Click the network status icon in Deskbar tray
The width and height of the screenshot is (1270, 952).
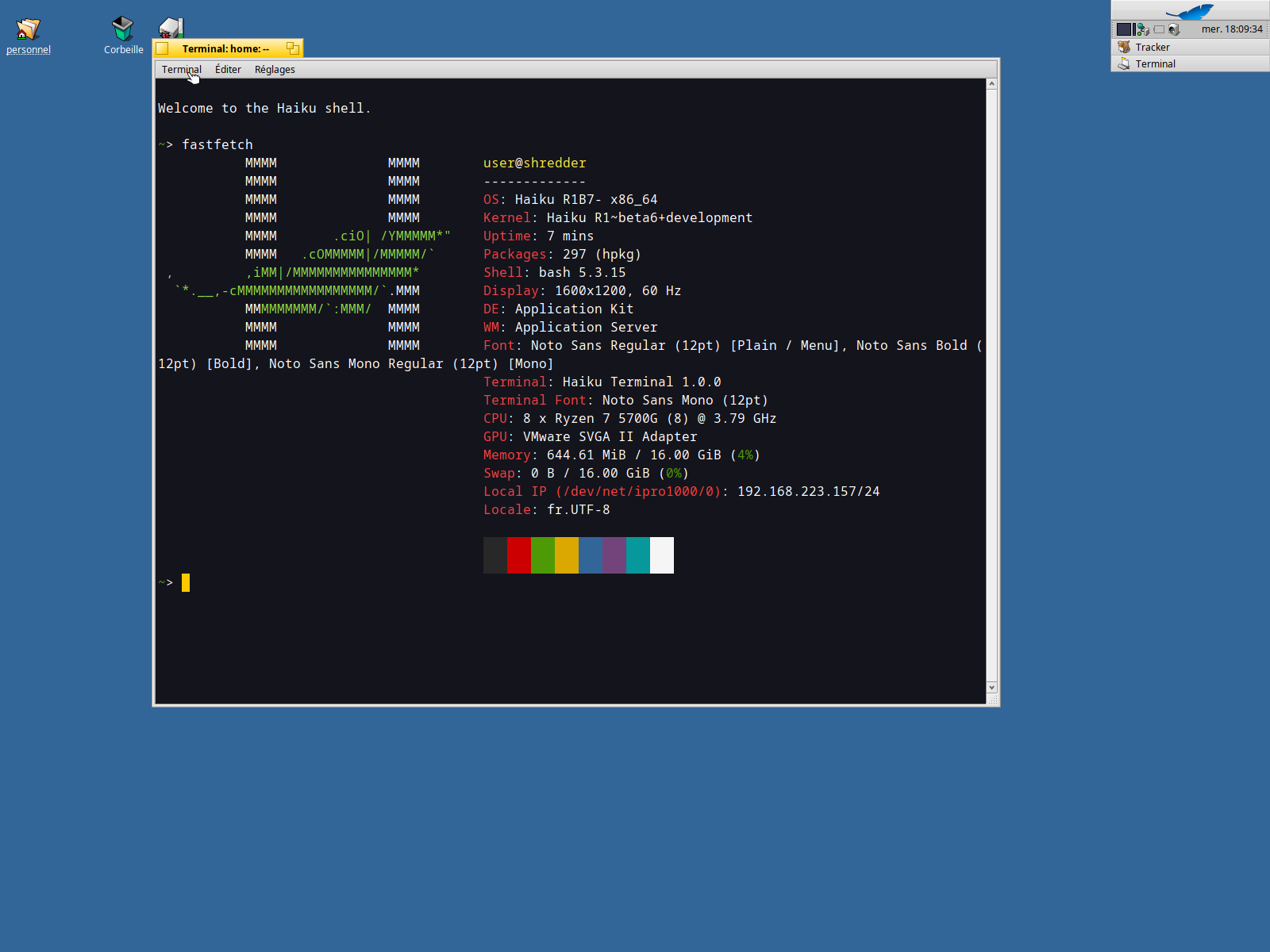pos(1143,29)
